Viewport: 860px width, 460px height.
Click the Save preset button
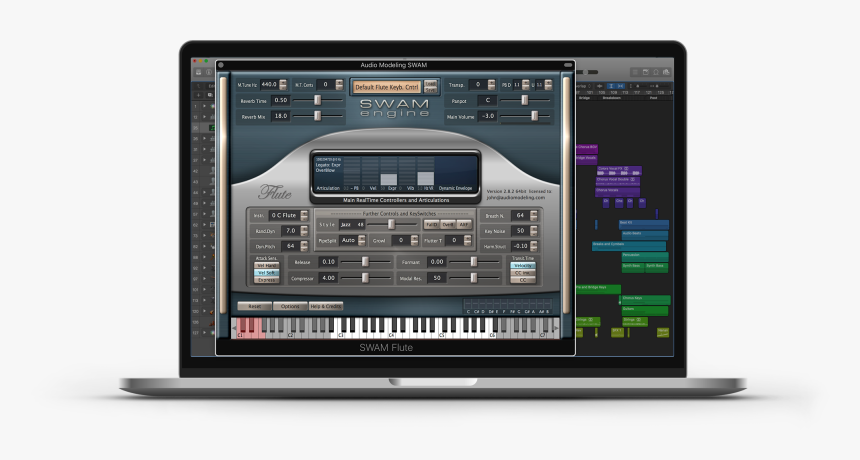click(431, 90)
